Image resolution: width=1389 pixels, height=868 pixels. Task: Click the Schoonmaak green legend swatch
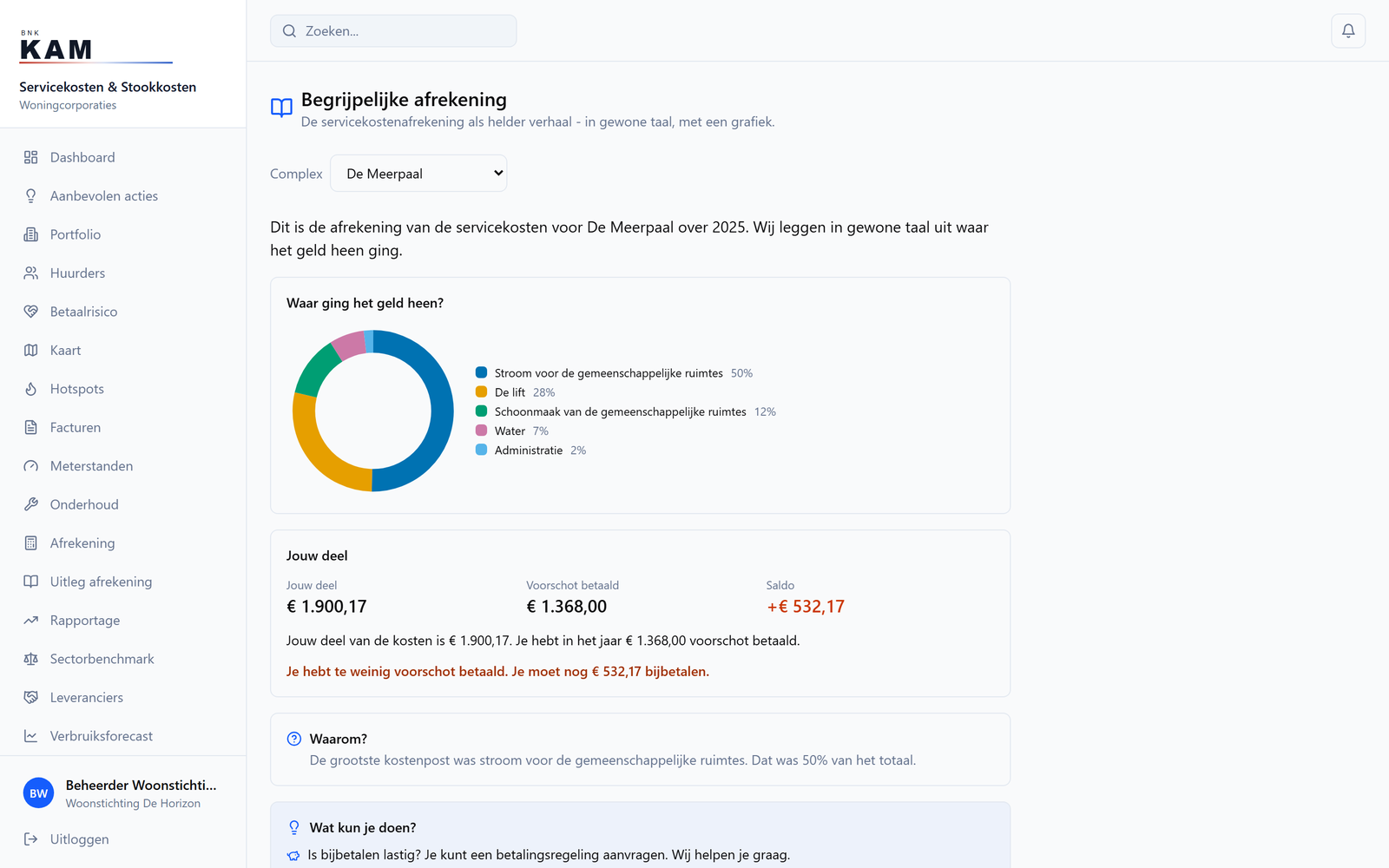coord(481,411)
